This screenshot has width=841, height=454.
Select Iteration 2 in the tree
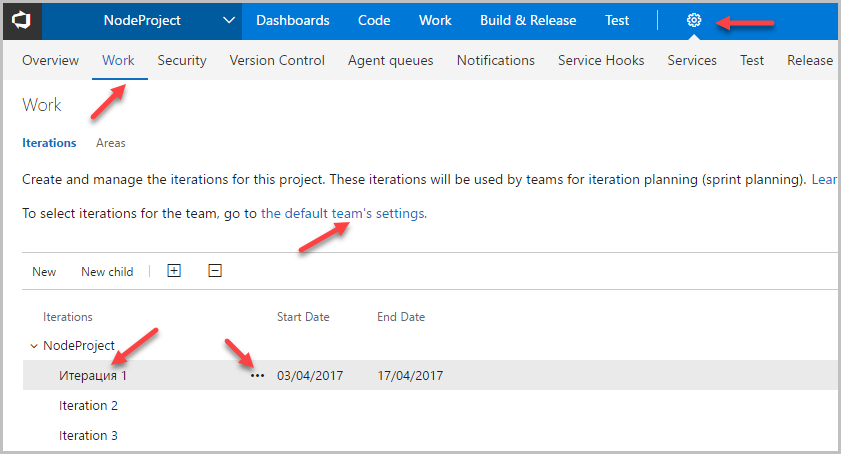pyautogui.click(x=88, y=406)
